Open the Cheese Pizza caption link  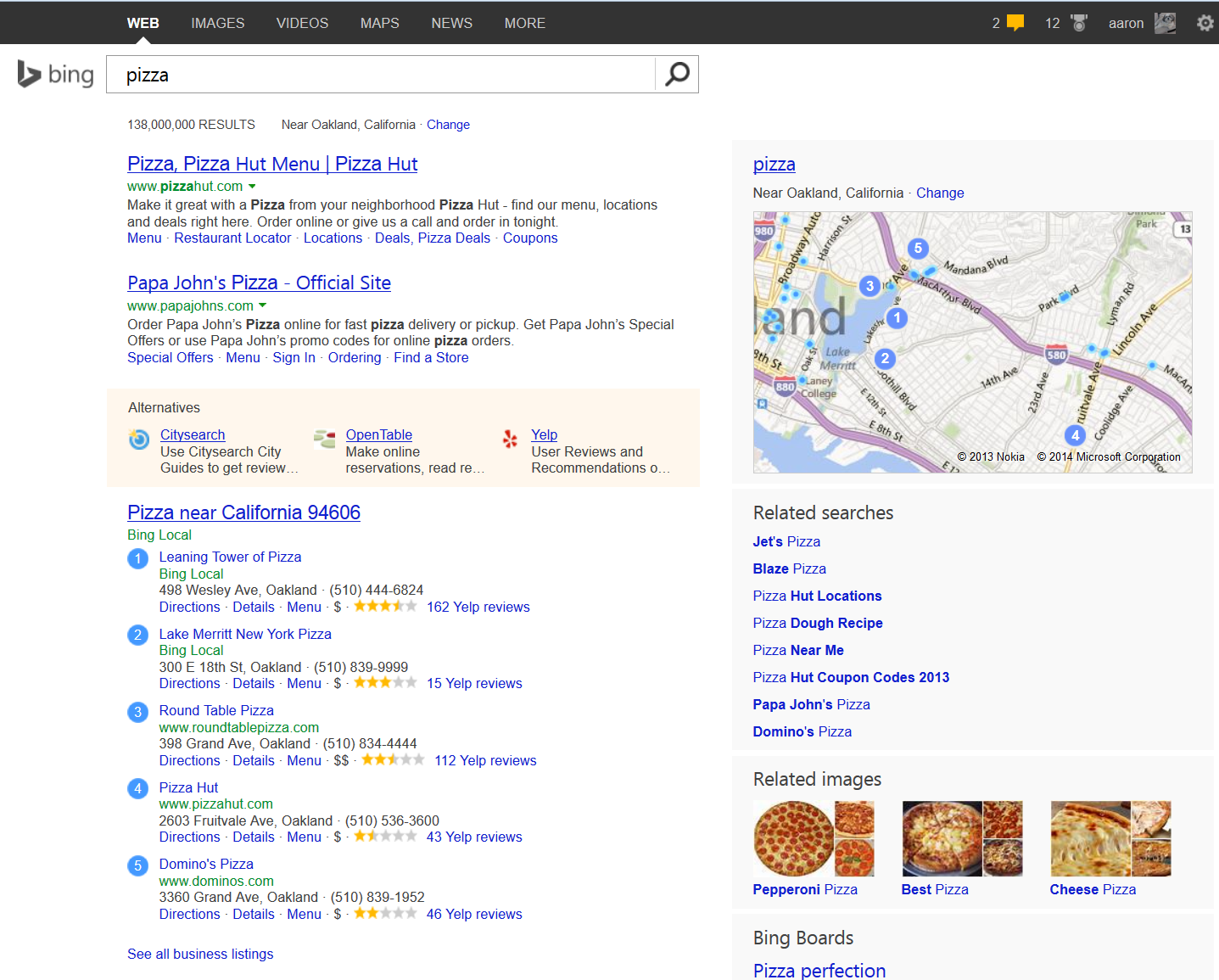point(1093,890)
